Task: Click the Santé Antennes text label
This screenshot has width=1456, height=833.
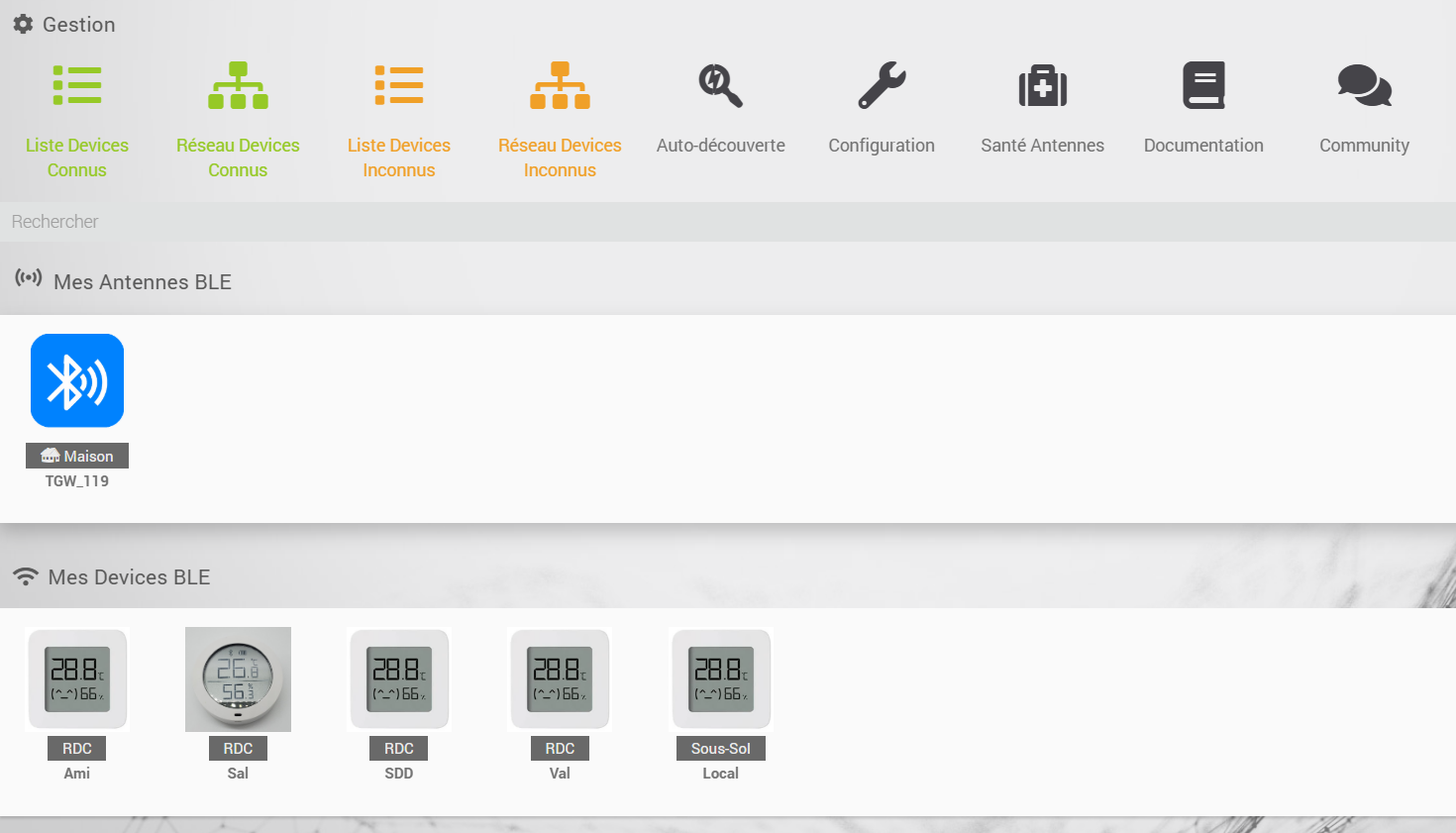Action: click(x=1042, y=146)
